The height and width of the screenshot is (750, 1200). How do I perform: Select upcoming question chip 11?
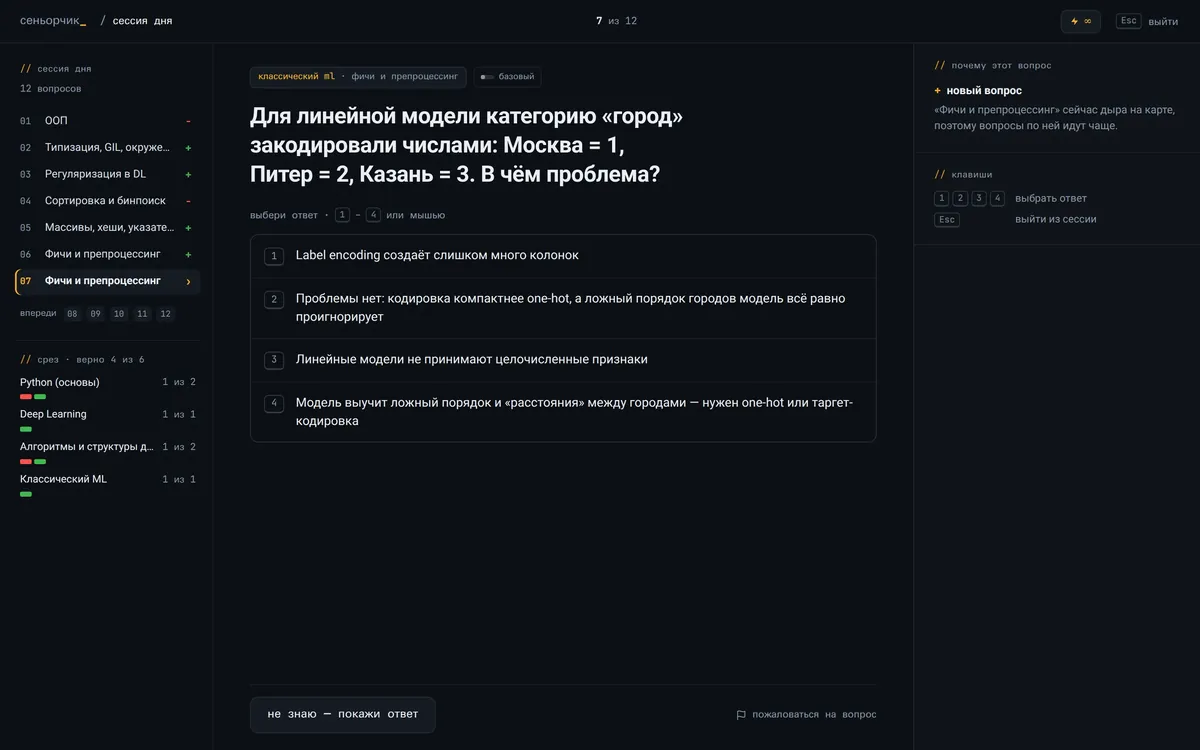coord(142,314)
